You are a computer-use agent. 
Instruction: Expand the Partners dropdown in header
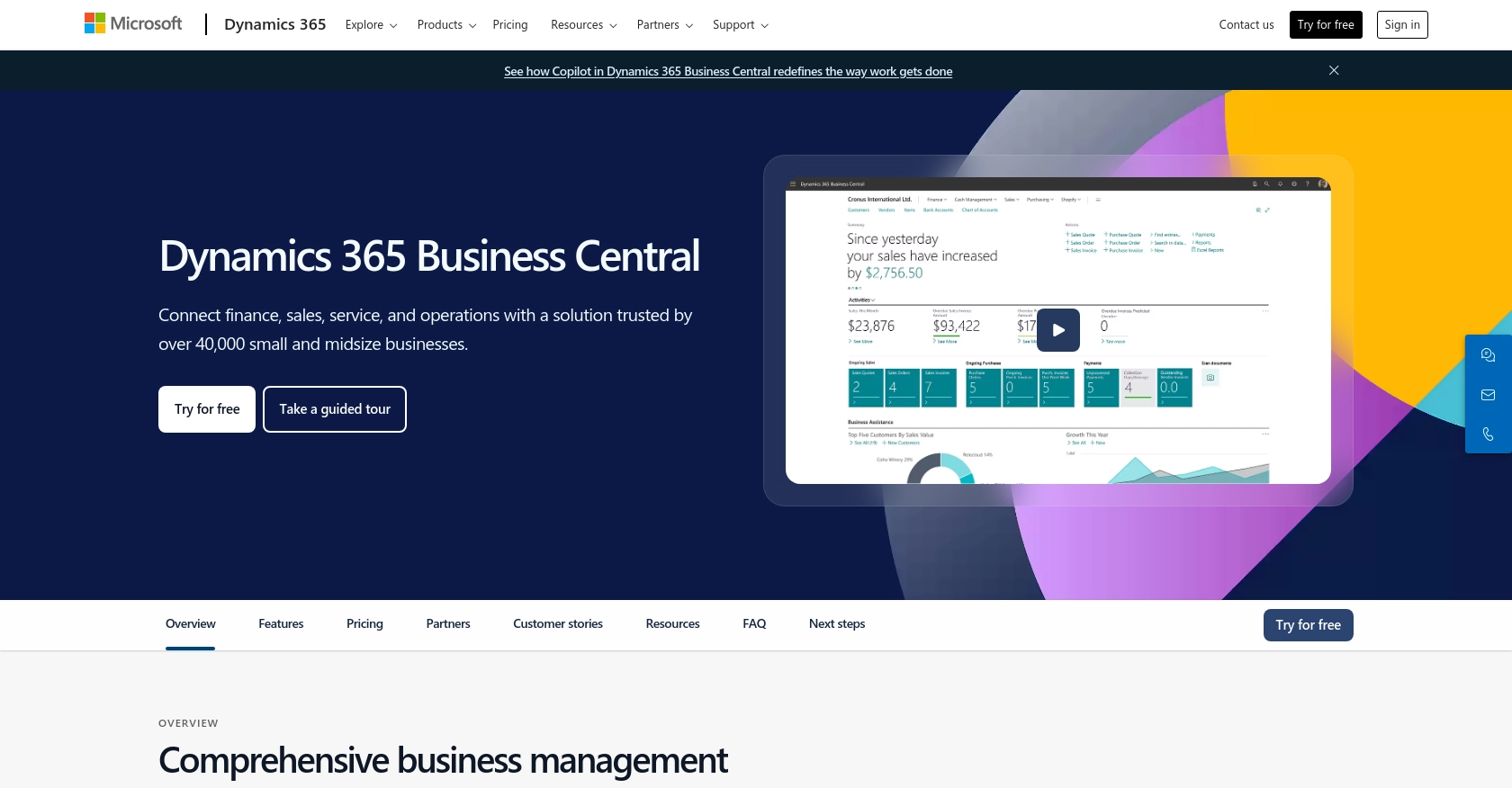[665, 25]
